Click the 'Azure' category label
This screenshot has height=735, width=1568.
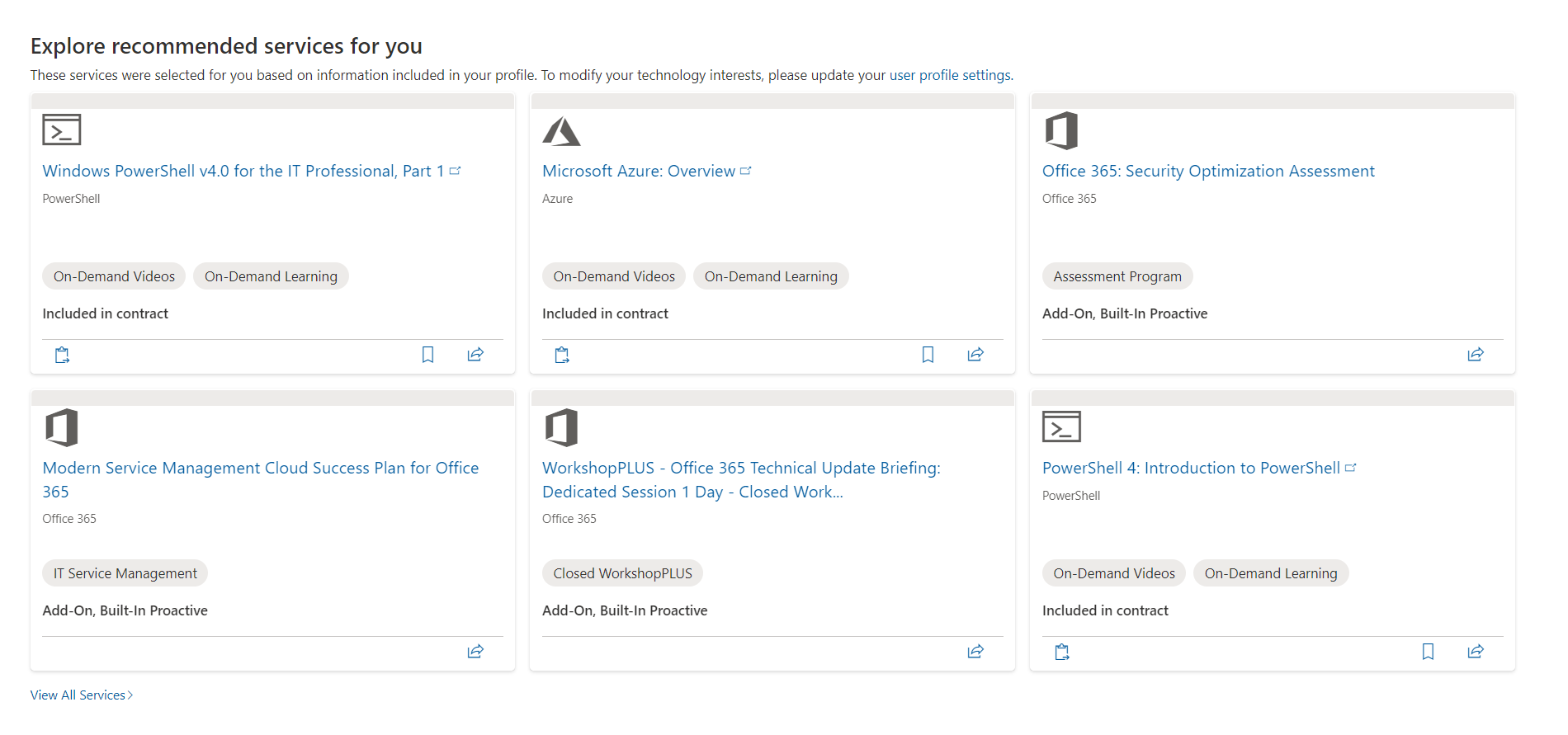[x=557, y=199]
